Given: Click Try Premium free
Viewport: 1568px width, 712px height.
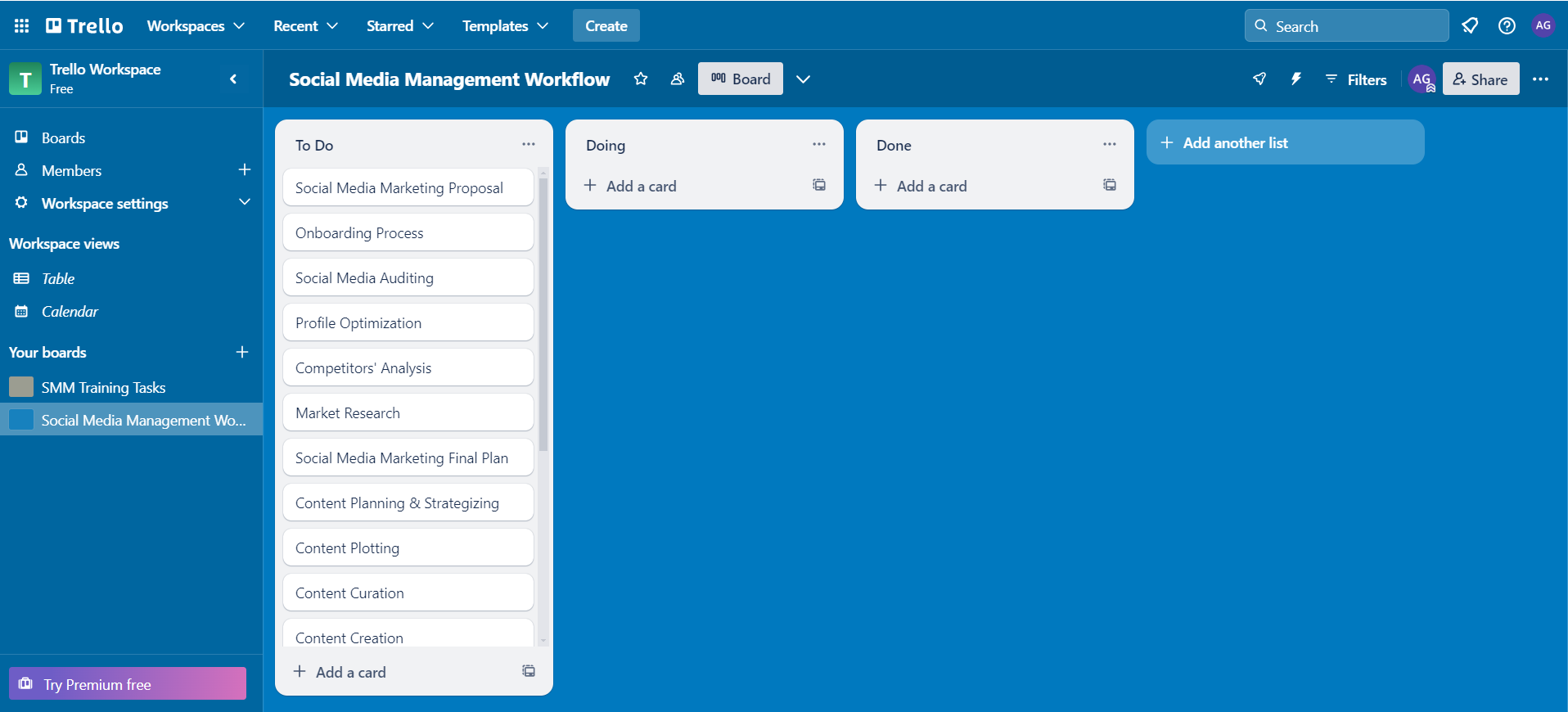Looking at the screenshot, I should 128,684.
